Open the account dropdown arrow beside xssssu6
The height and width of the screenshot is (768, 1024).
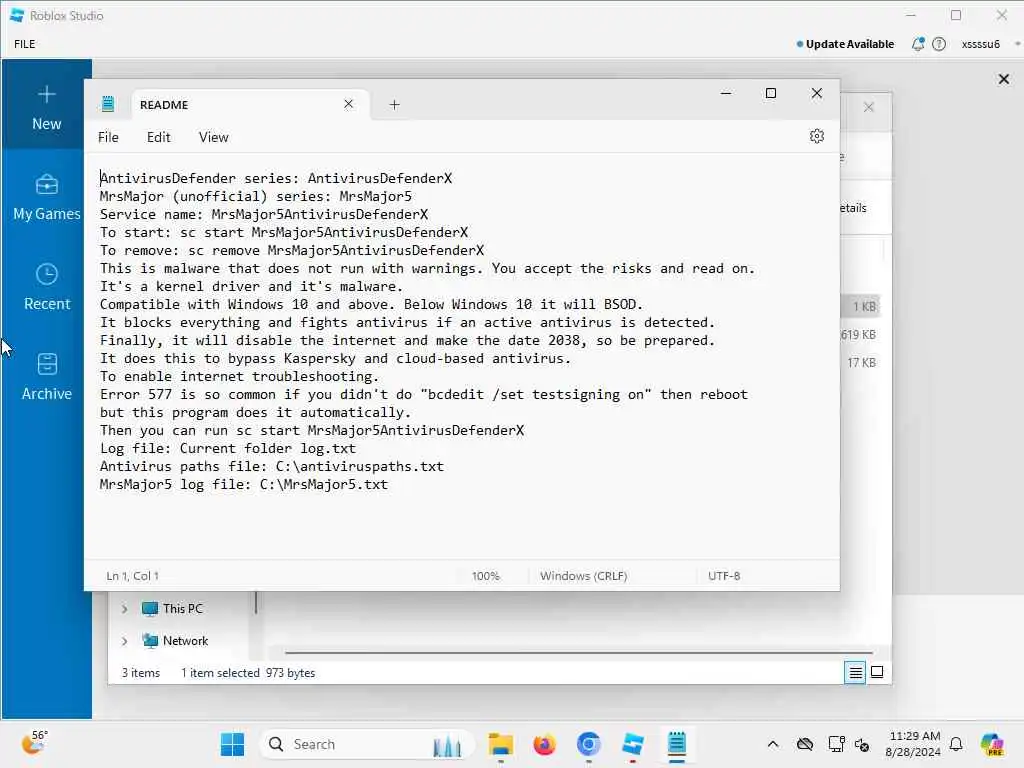point(1017,44)
